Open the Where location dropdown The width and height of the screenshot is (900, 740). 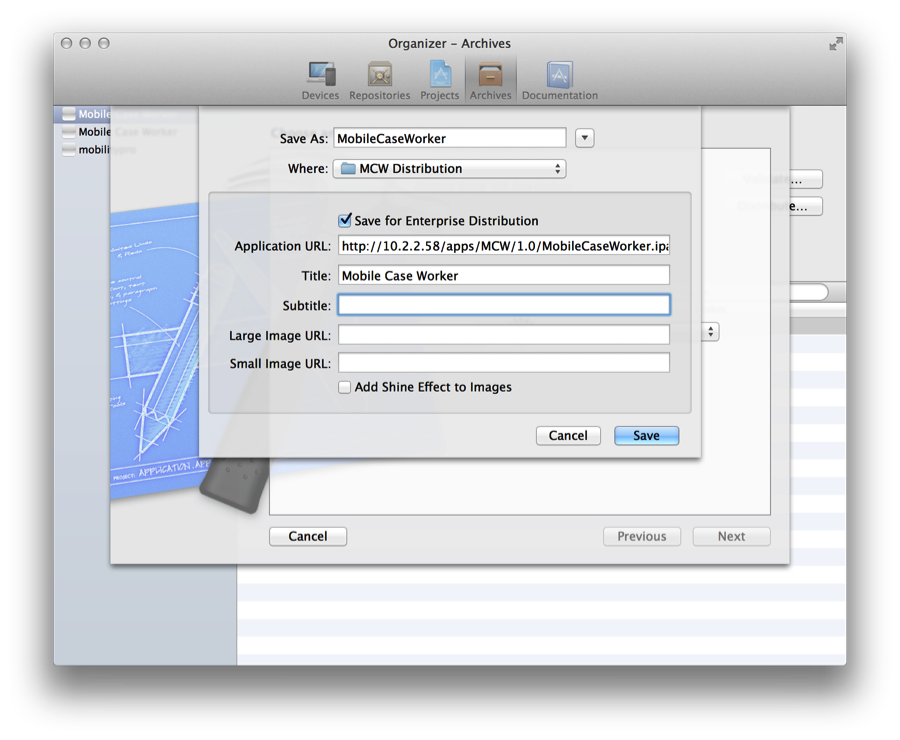449,169
